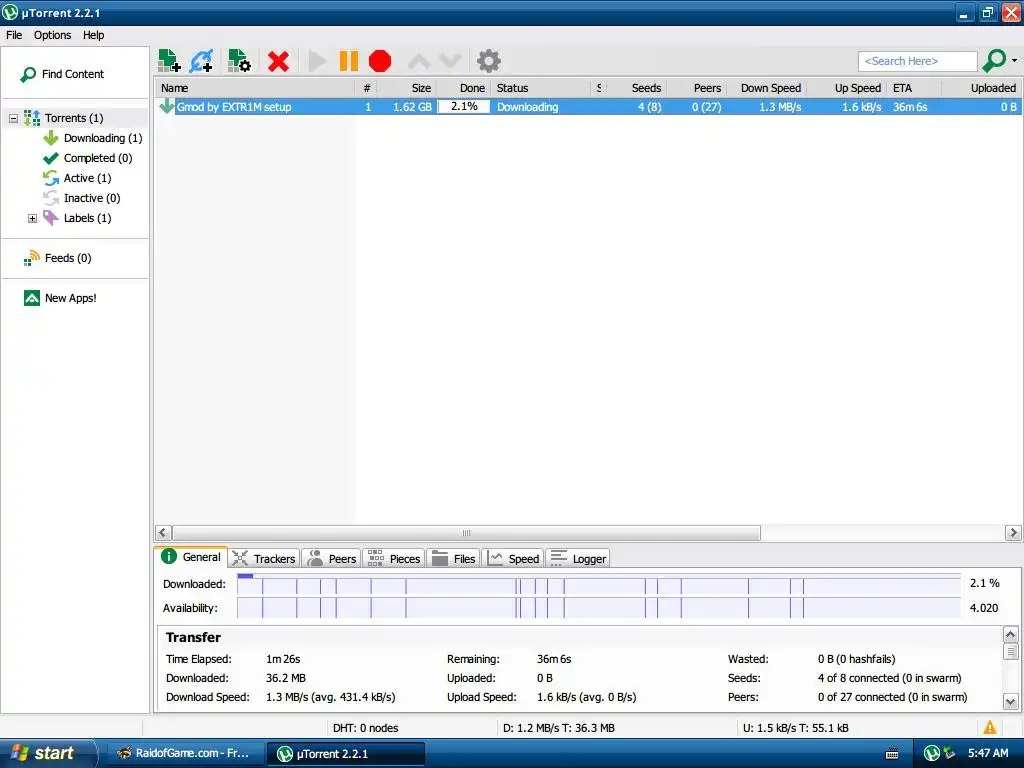The image size is (1024, 768).
Task: Click the Start torrent play icon
Action: [x=317, y=61]
